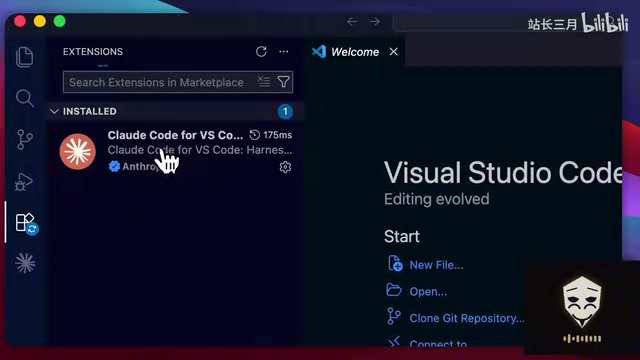Click the Claude Code extension logo
The height and width of the screenshot is (360, 640).
pyautogui.click(x=78, y=151)
